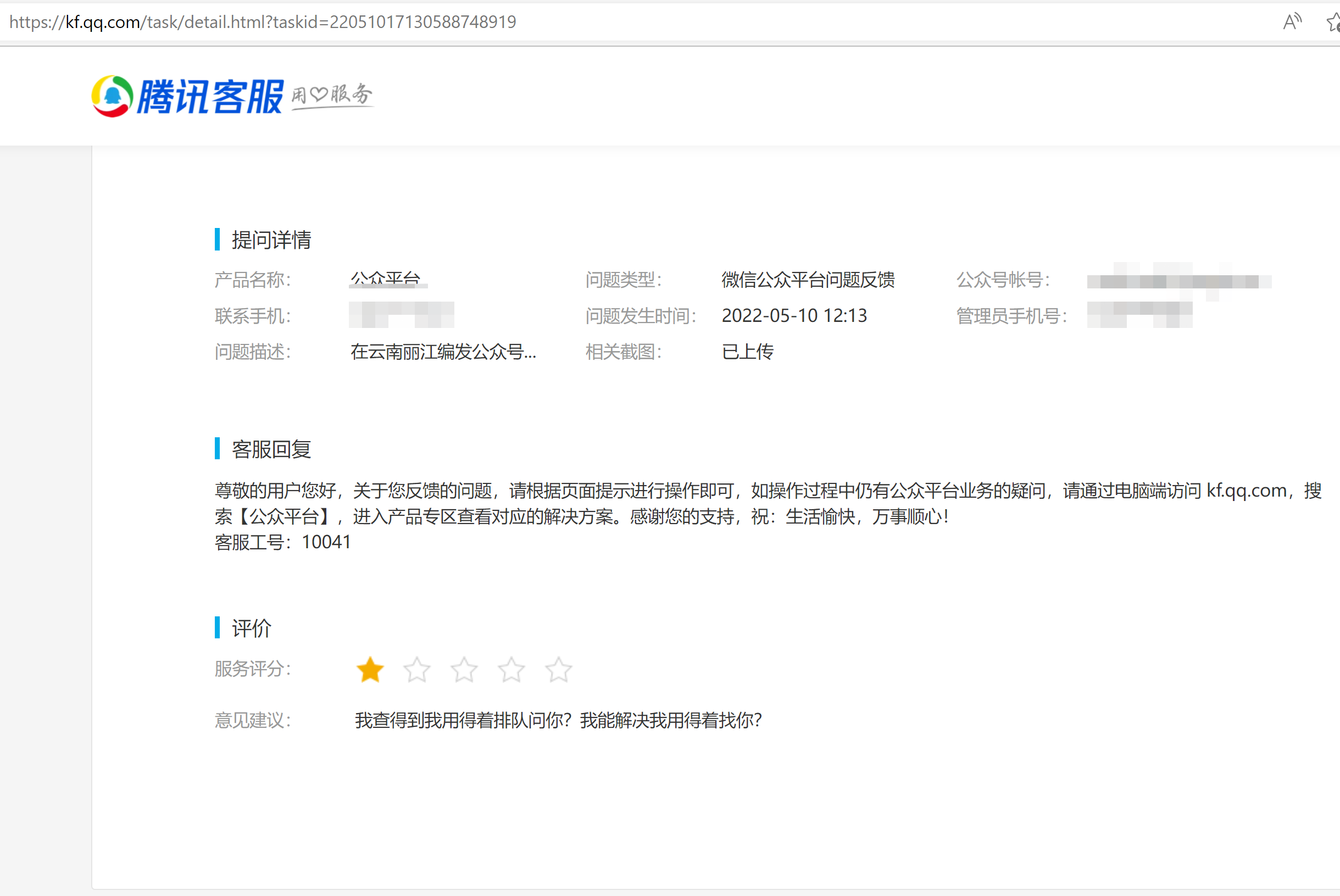1340x896 pixels.
Task: Click the 提问详情 section heading
Action: click(271, 240)
